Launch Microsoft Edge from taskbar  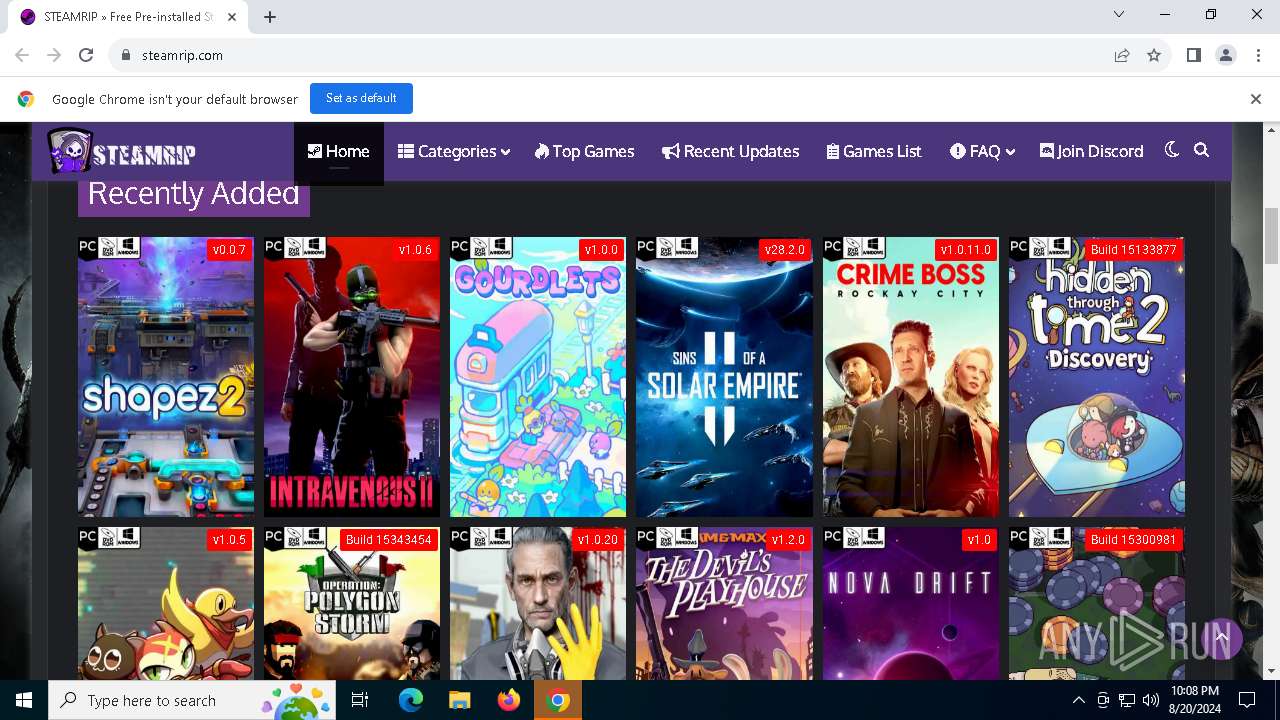click(411, 700)
